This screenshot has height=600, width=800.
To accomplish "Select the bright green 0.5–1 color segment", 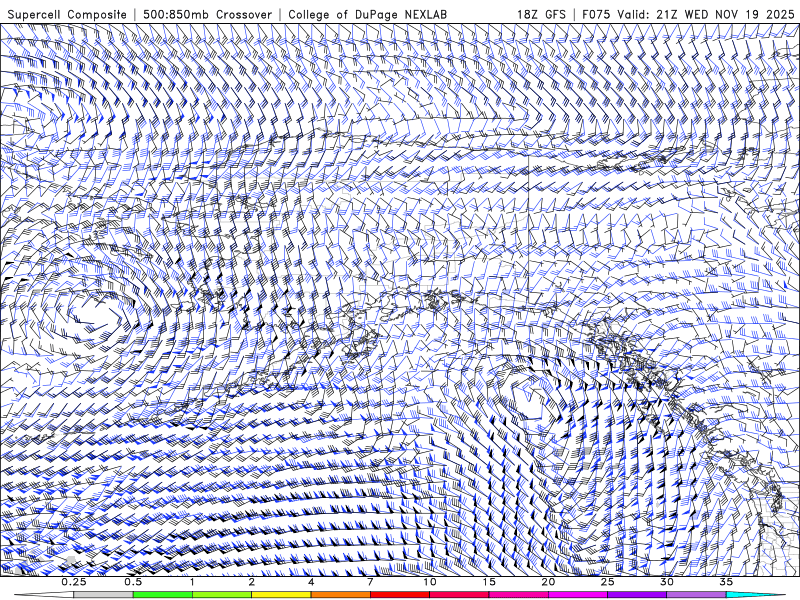I will pyautogui.click(x=163, y=595).
